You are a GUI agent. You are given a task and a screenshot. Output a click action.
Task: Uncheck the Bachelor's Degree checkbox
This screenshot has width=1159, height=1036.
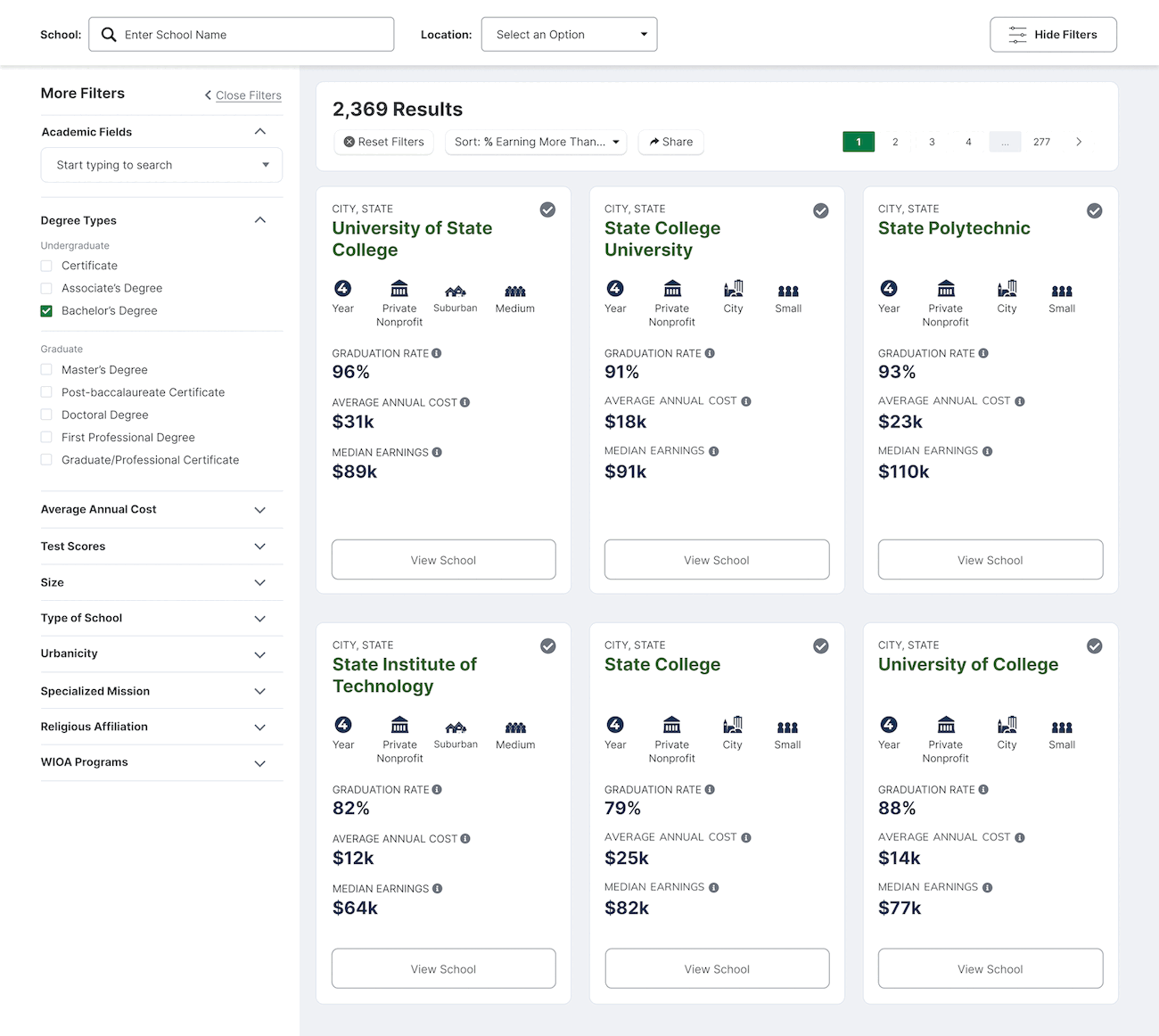pos(46,311)
